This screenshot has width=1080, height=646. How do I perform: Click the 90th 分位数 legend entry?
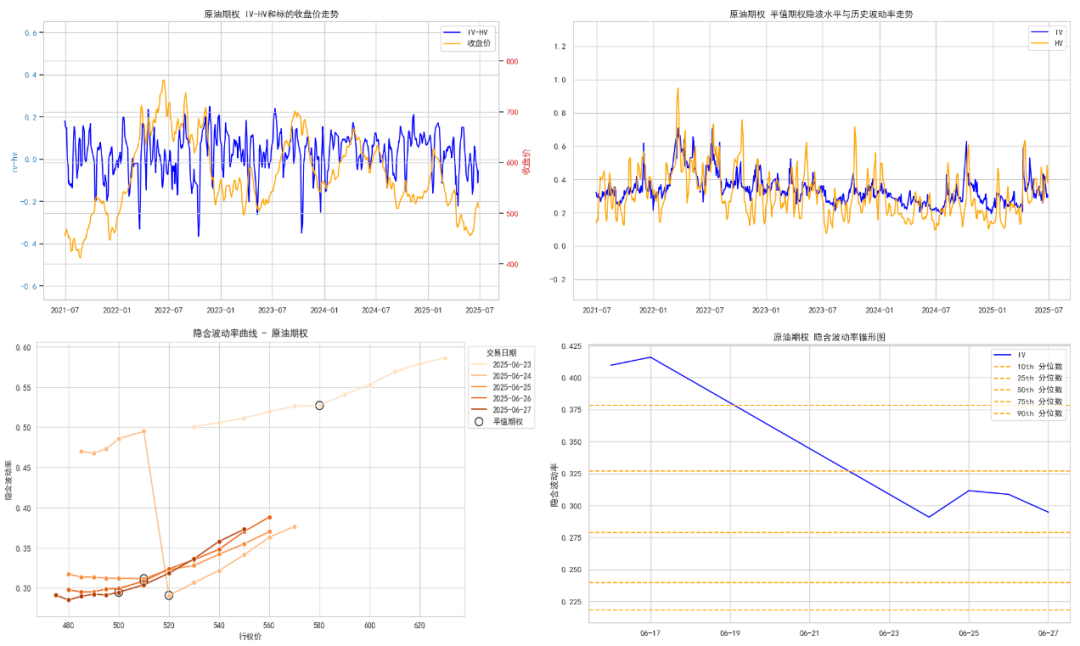1028,413
